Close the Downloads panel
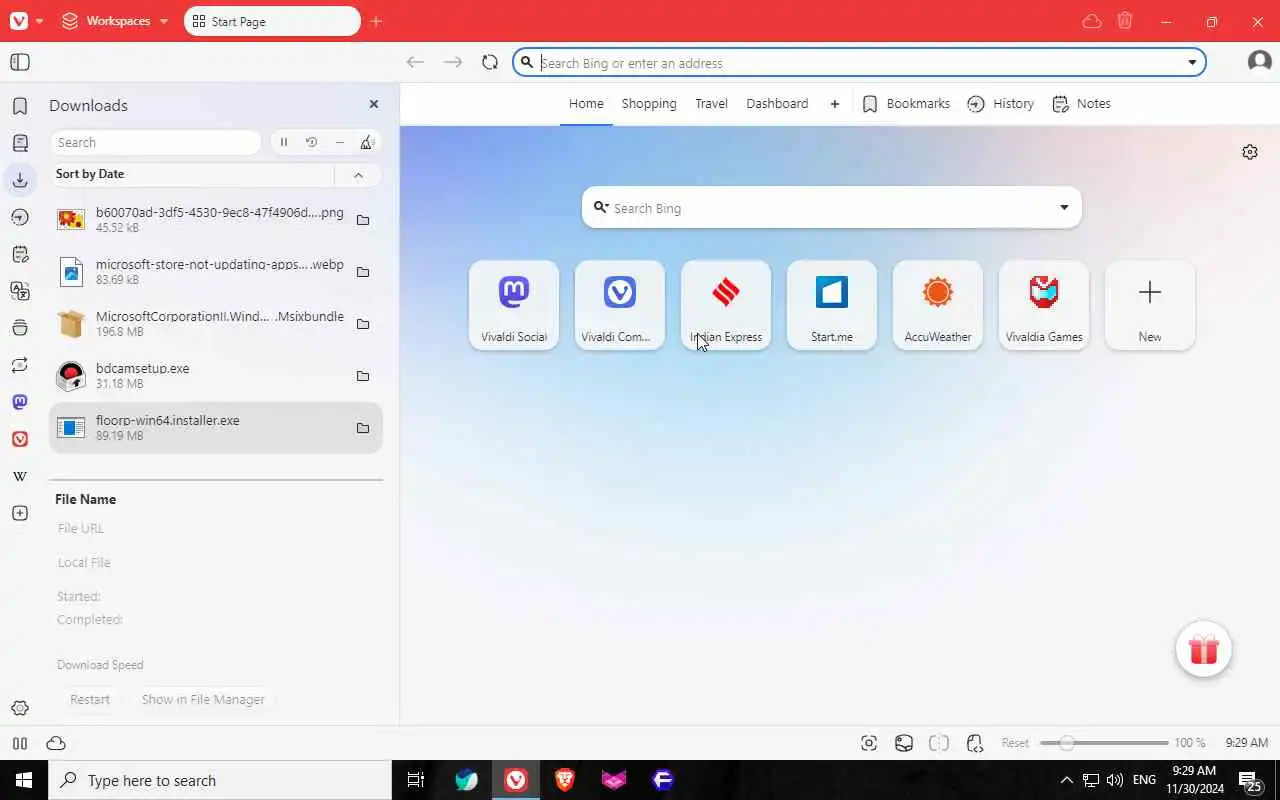The height and width of the screenshot is (800, 1280). point(374,104)
